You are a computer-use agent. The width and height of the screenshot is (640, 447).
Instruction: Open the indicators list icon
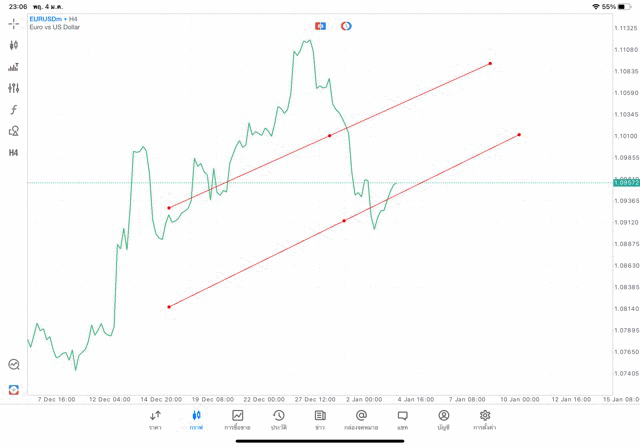click(14, 67)
